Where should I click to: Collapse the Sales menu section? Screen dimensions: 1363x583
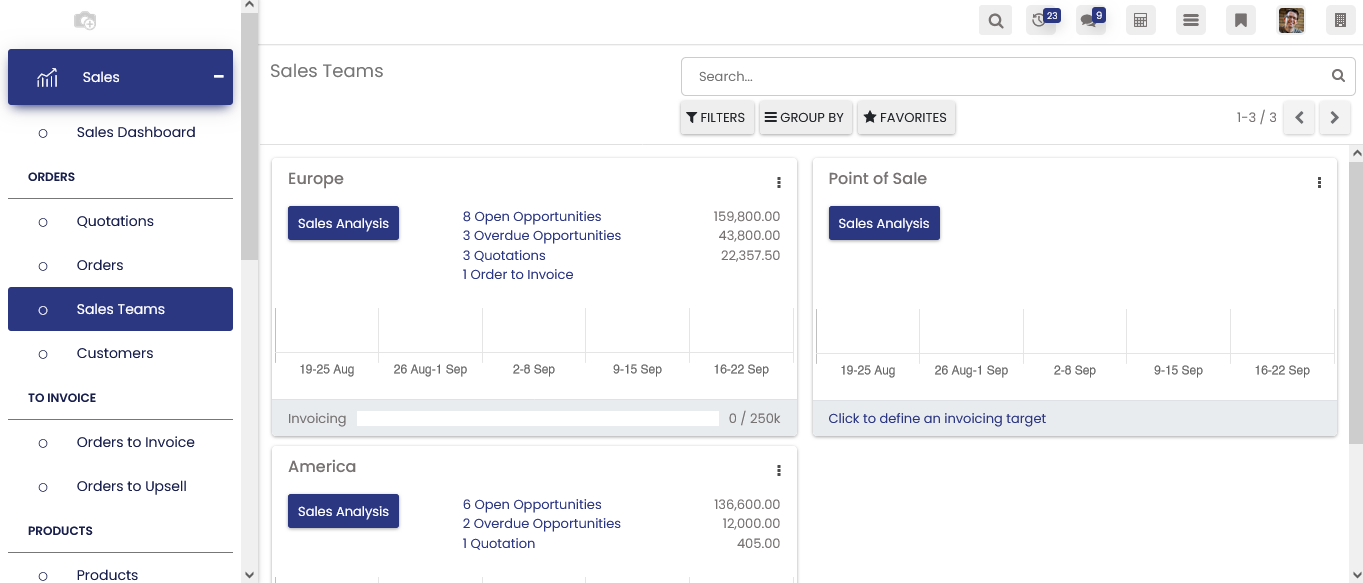tap(218, 77)
